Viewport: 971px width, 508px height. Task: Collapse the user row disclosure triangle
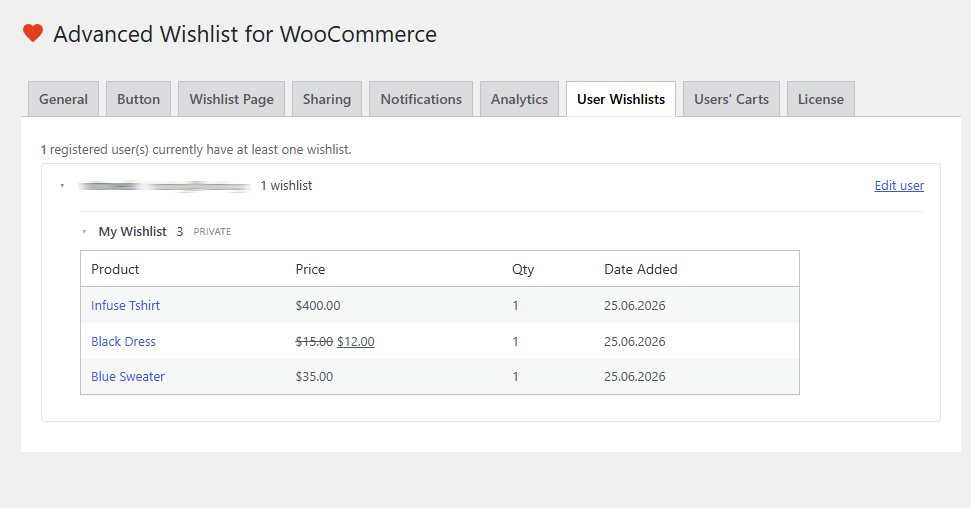(x=62, y=185)
